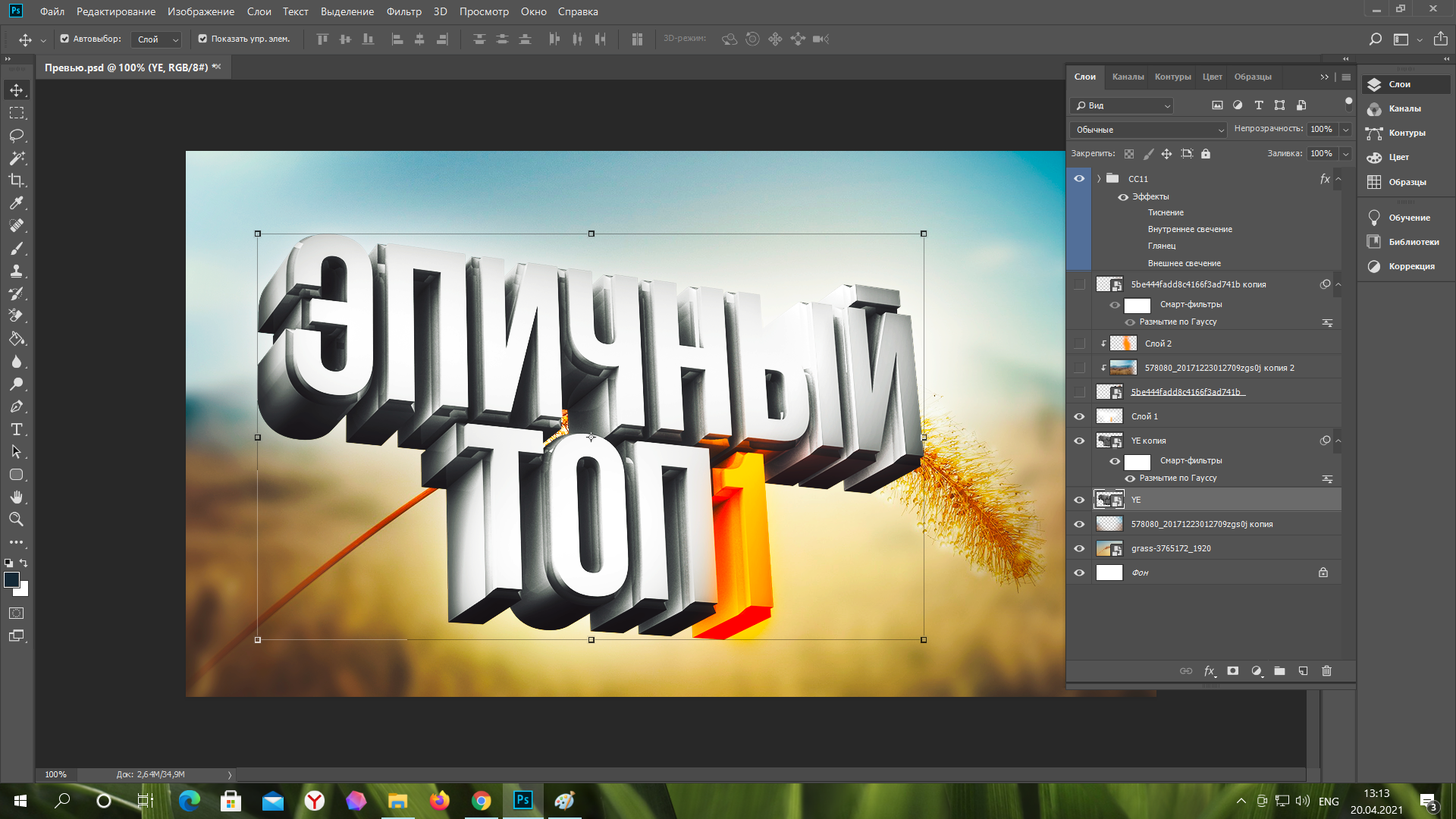Toggle the Автовыбор checkbox
This screenshot has width=1456, height=819.
(x=64, y=39)
